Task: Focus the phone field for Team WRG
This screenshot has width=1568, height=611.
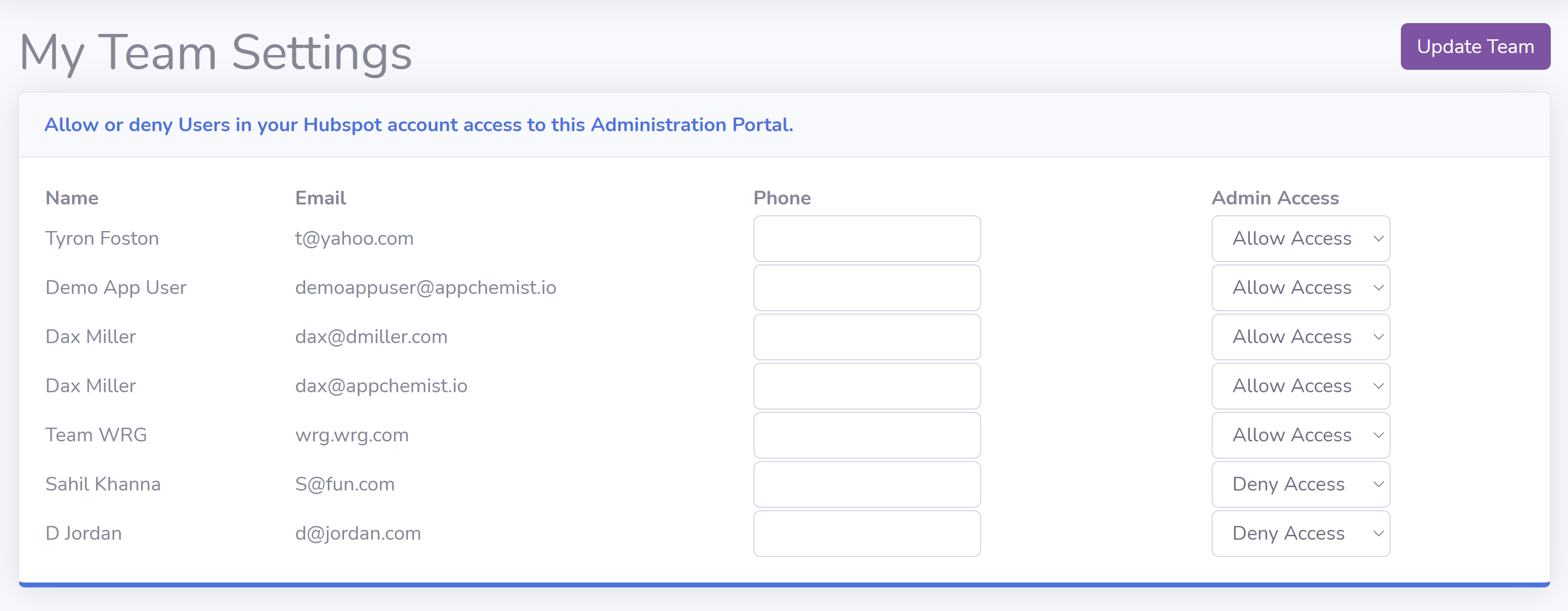Action: [x=867, y=435]
